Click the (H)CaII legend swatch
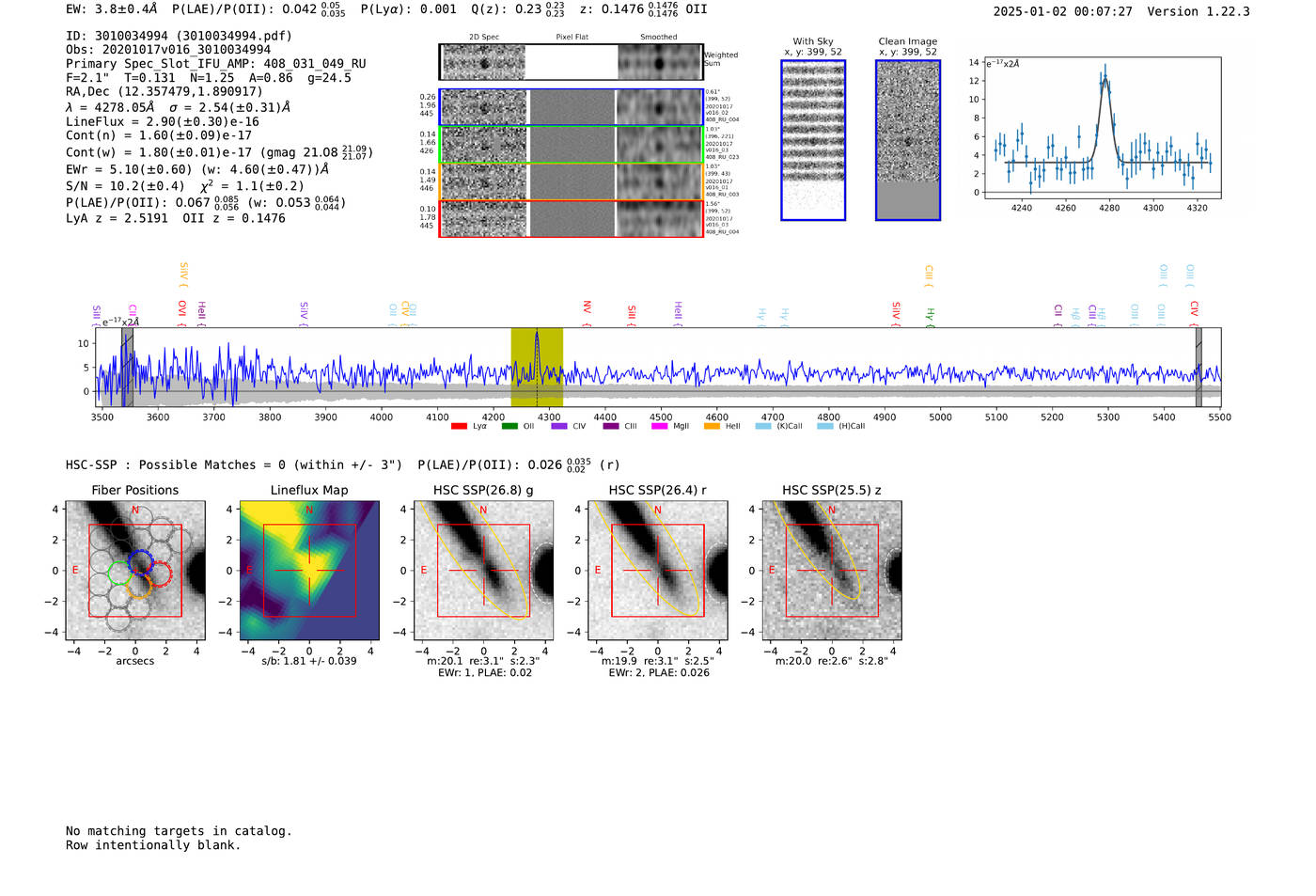 (x=825, y=426)
